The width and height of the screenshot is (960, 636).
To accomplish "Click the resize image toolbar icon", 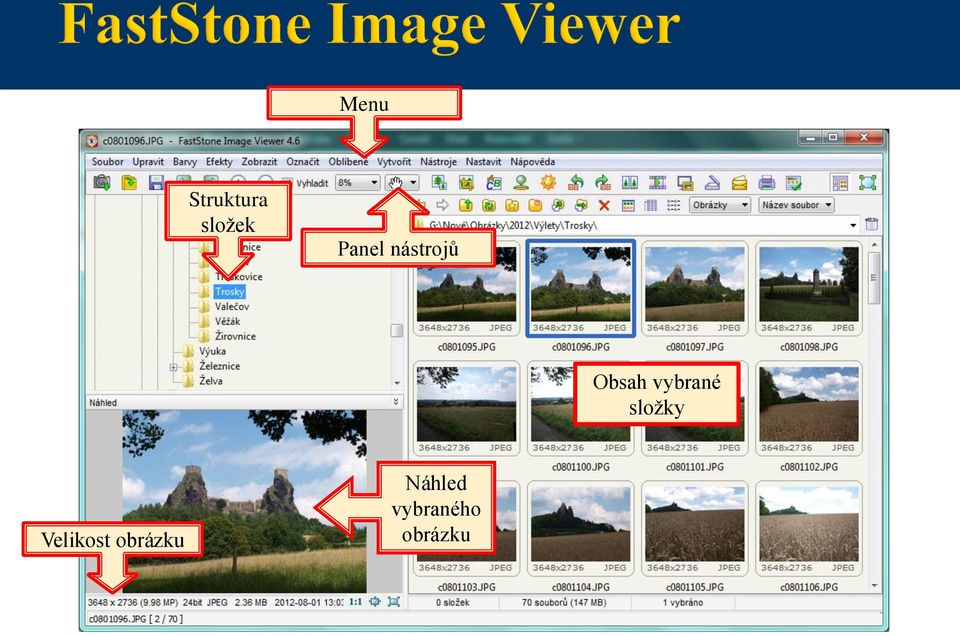I will 440,182.
